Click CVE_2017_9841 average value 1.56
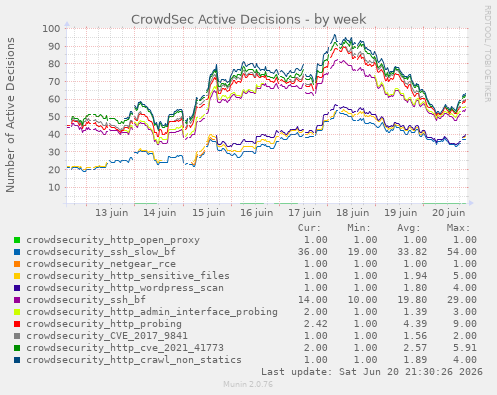Image resolution: width=497 pixels, height=395 pixels. (415, 336)
